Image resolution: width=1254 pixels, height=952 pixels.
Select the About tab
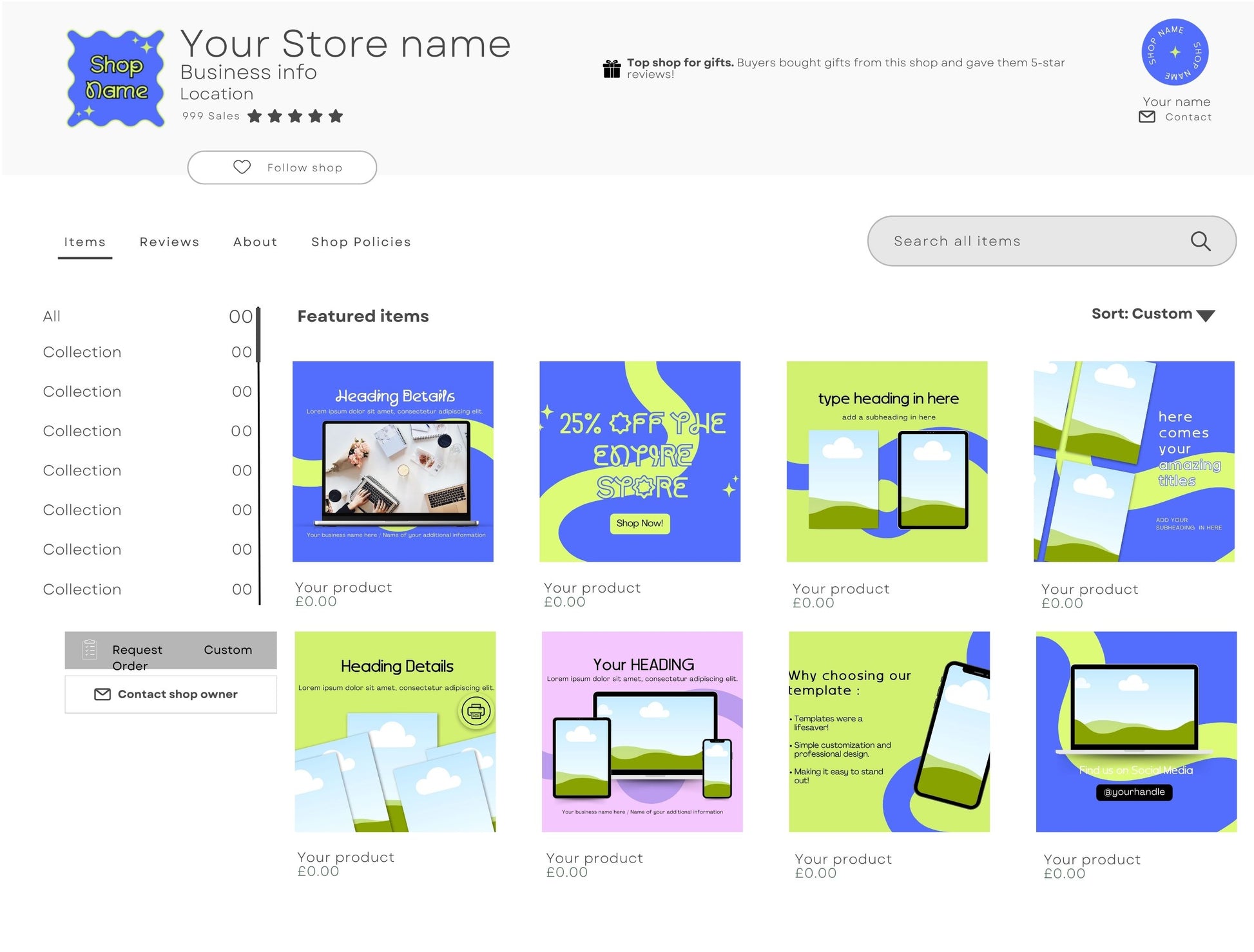click(255, 242)
